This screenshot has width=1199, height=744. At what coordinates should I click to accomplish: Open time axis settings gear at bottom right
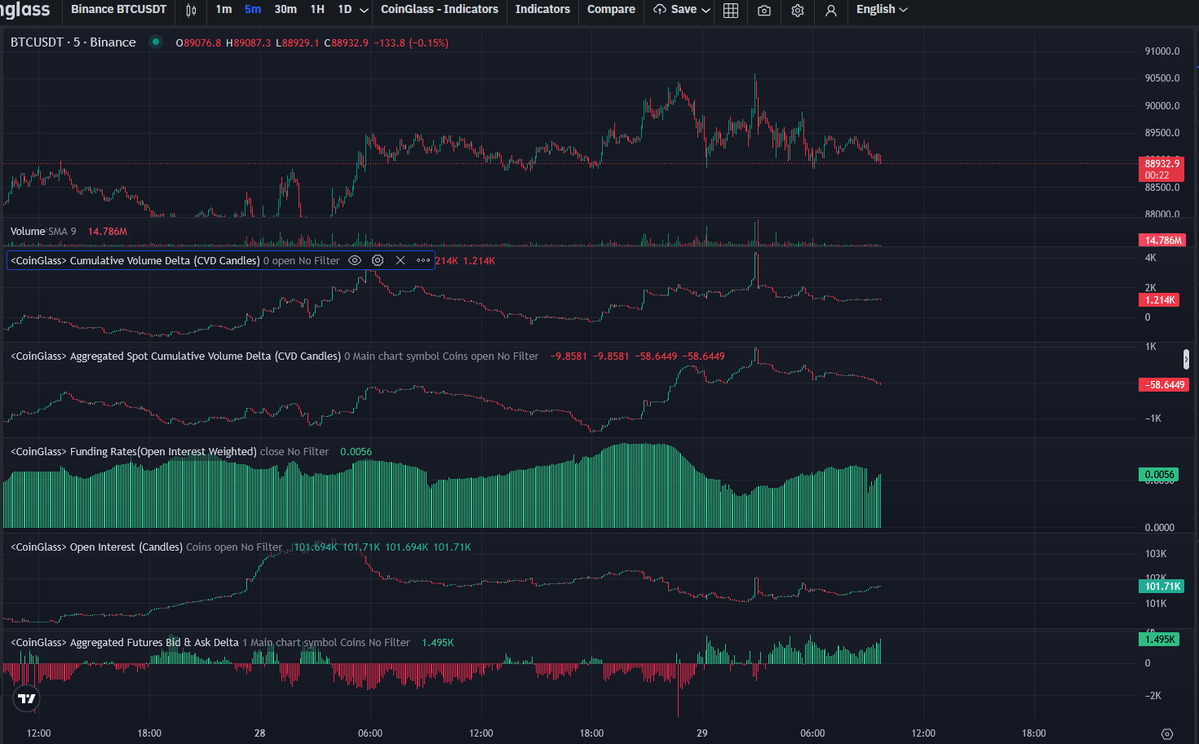click(1167, 733)
